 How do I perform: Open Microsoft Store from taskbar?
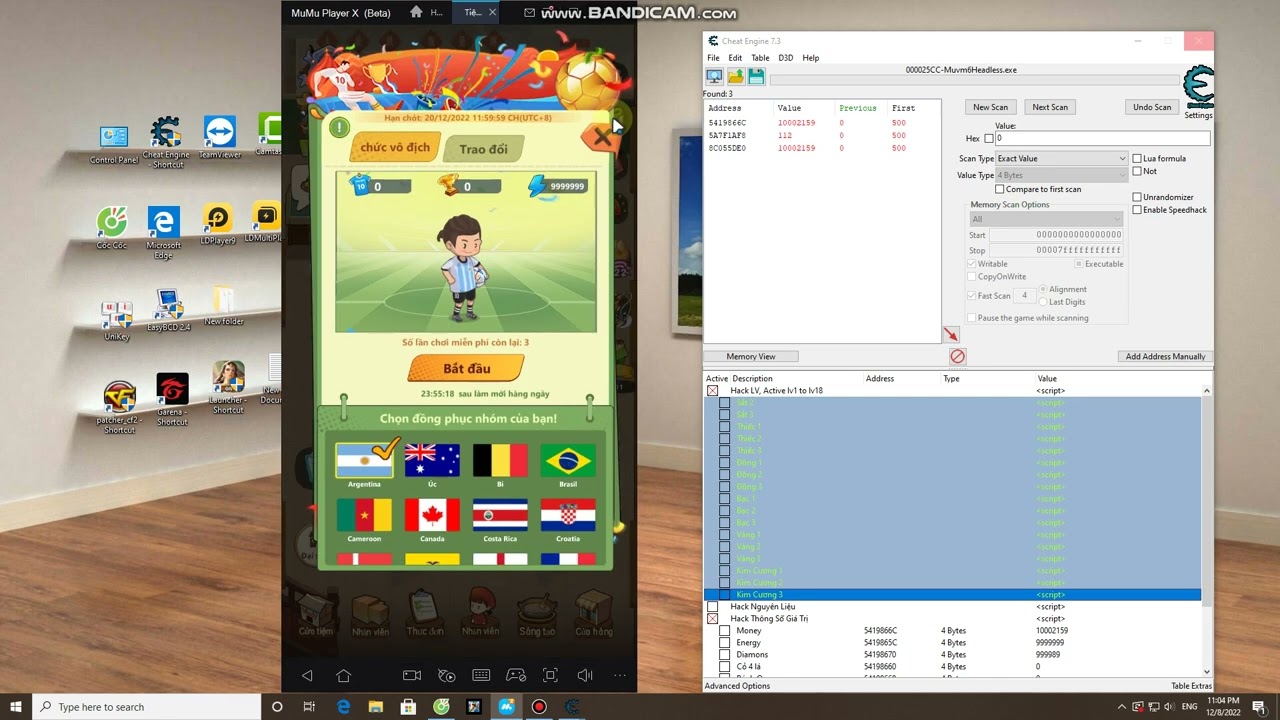pyautogui.click(x=408, y=707)
